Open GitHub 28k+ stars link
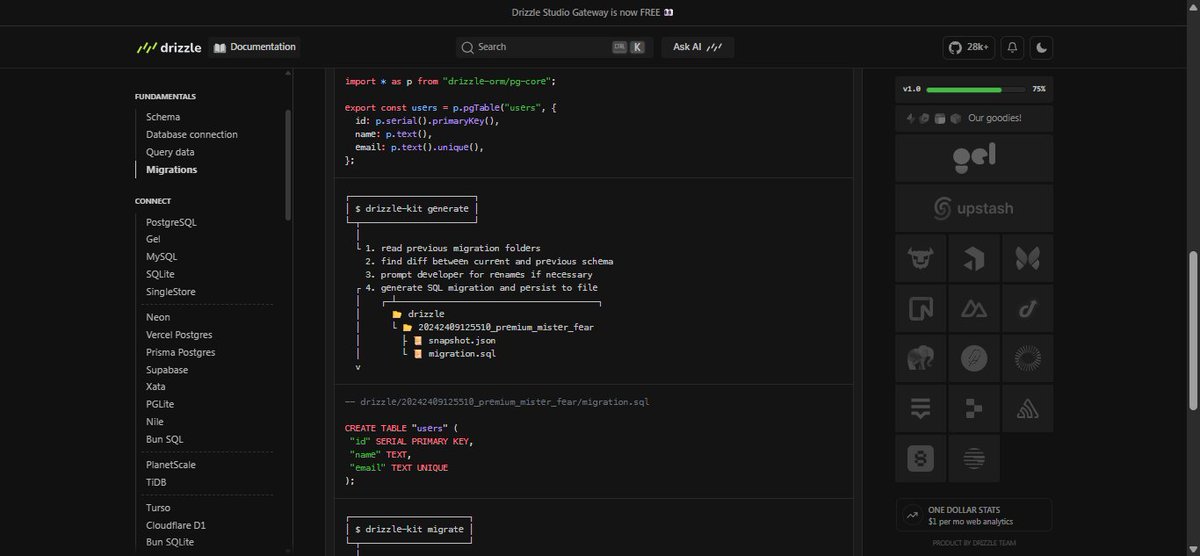1200x556 pixels. coord(969,47)
